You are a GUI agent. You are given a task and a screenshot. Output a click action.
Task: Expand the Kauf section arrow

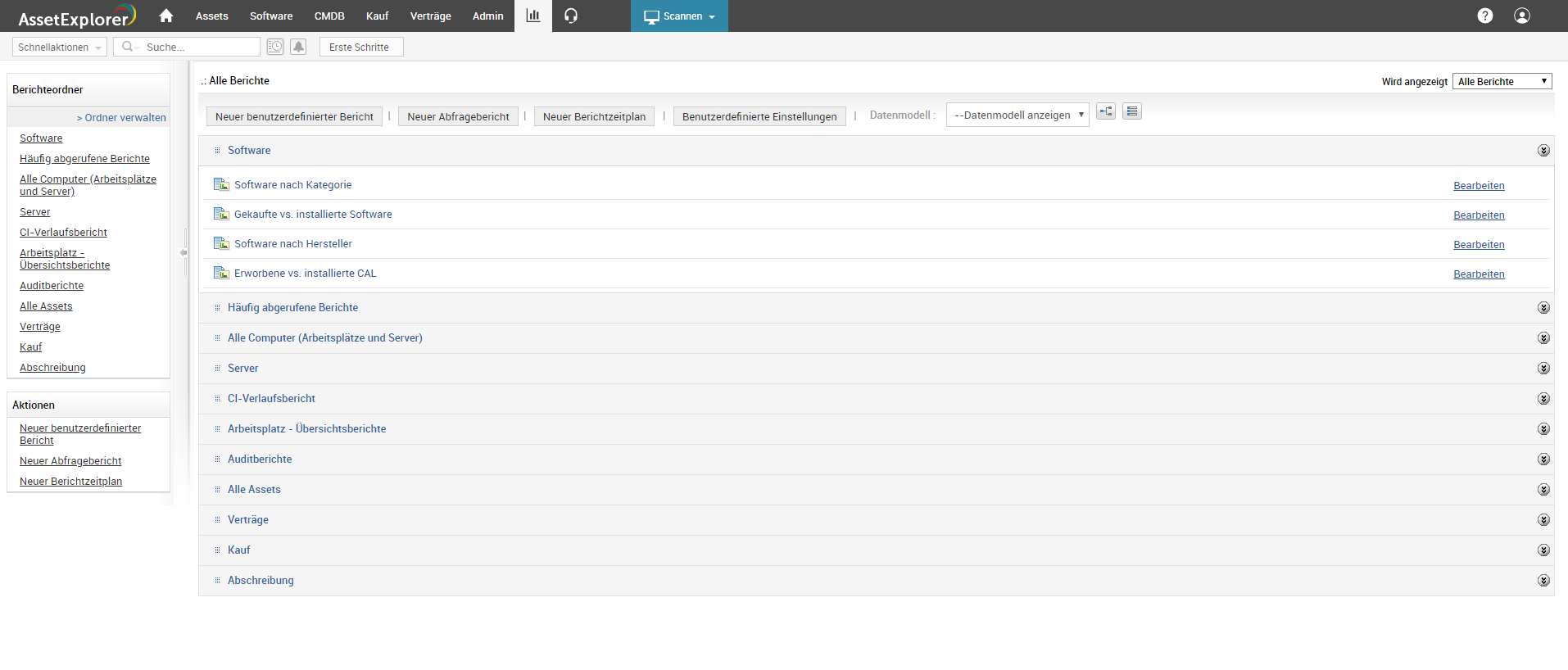coord(1543,550)
